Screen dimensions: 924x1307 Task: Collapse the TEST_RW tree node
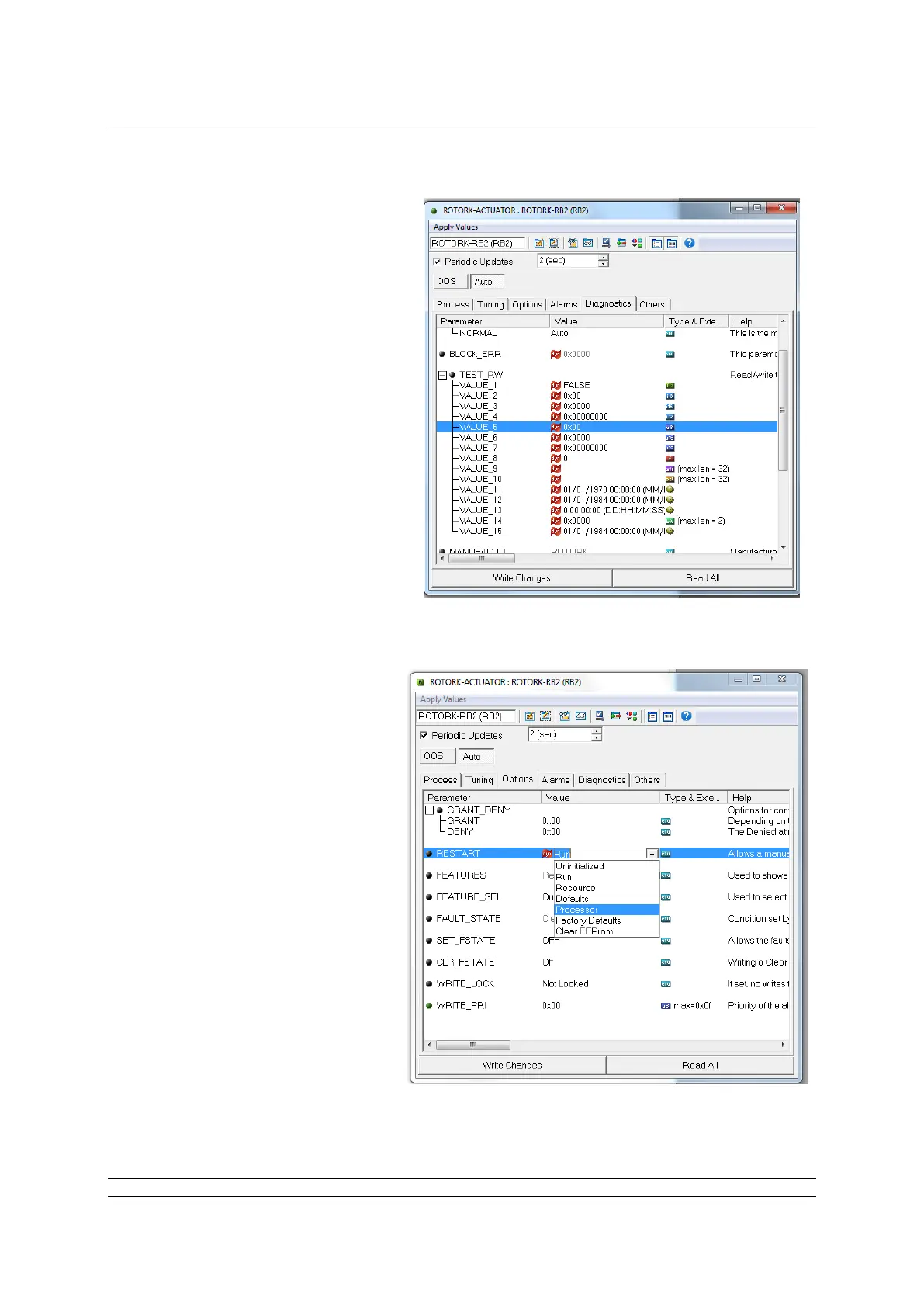442,375
